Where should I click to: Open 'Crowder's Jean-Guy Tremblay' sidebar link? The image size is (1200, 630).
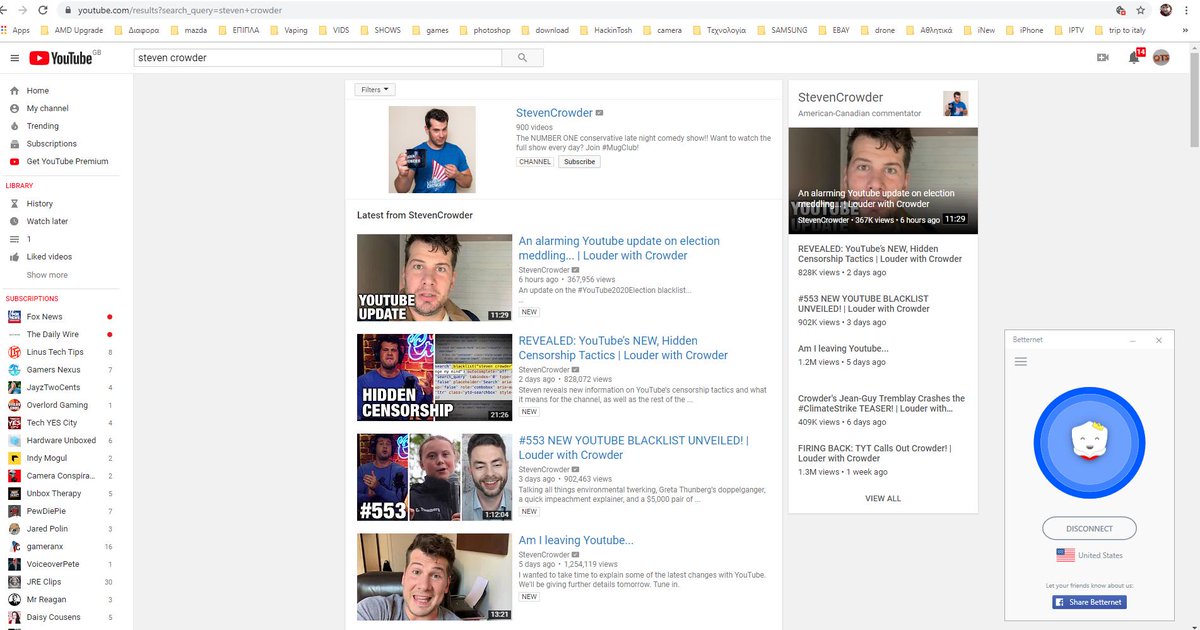pos(881,403)
